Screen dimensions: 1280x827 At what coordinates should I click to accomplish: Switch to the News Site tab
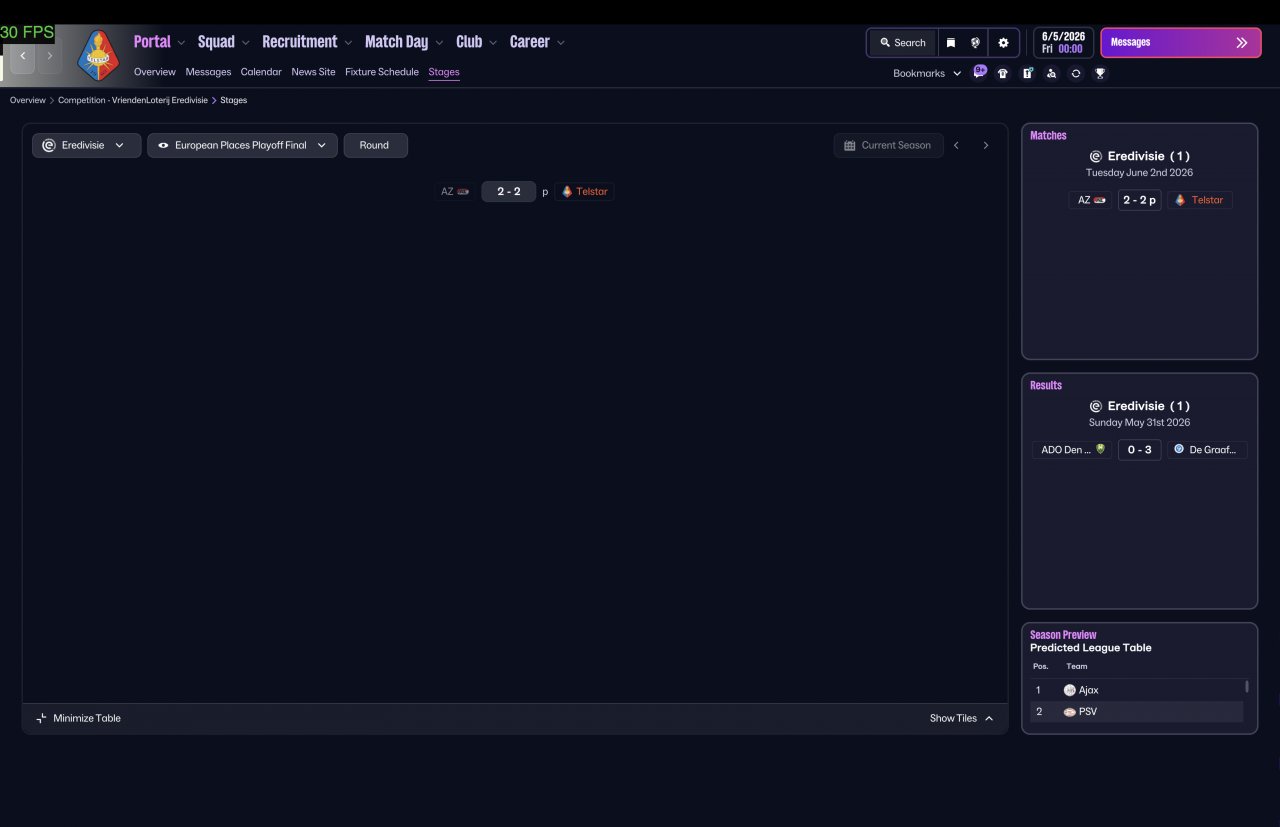pos(313,72)
